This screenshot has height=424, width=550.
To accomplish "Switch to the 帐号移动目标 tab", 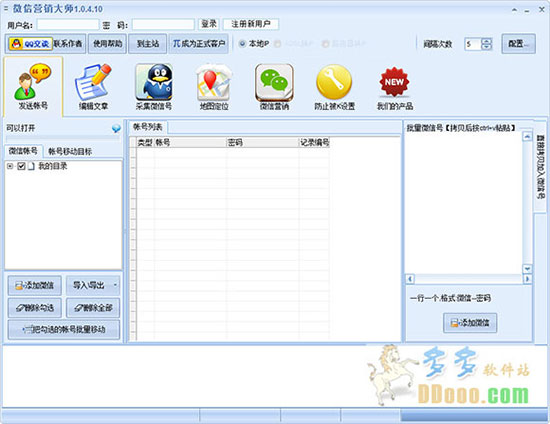I will pos(70,152).
